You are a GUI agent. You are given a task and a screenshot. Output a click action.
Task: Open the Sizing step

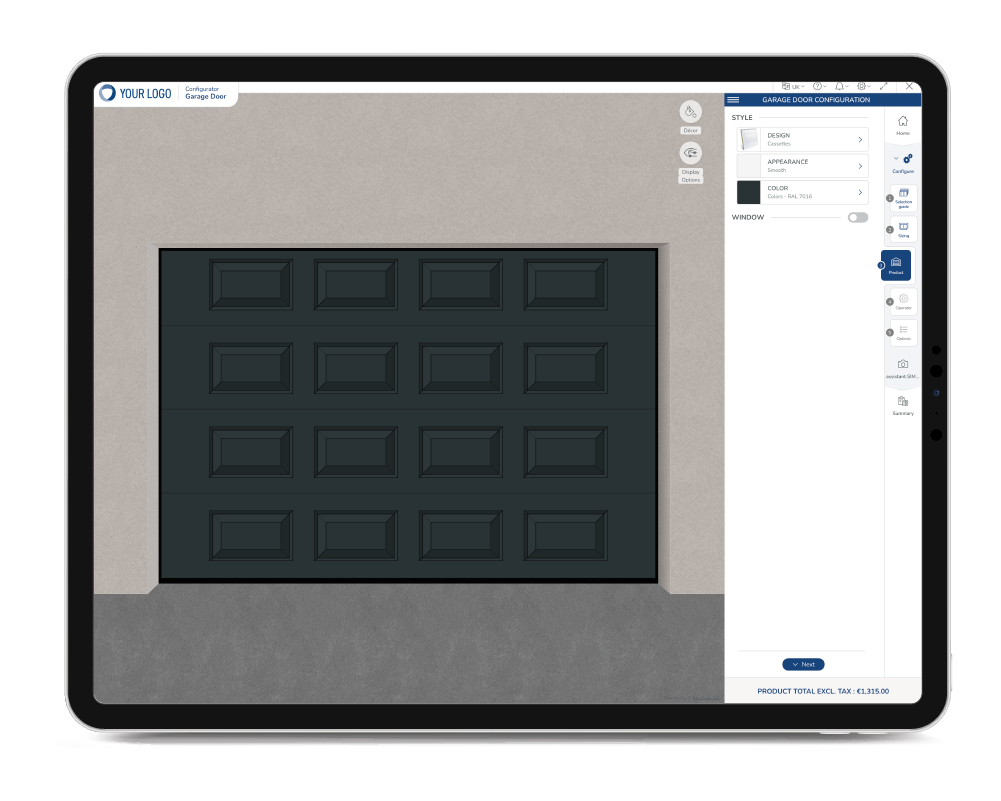pyautogui.click(x=903, y=229)
